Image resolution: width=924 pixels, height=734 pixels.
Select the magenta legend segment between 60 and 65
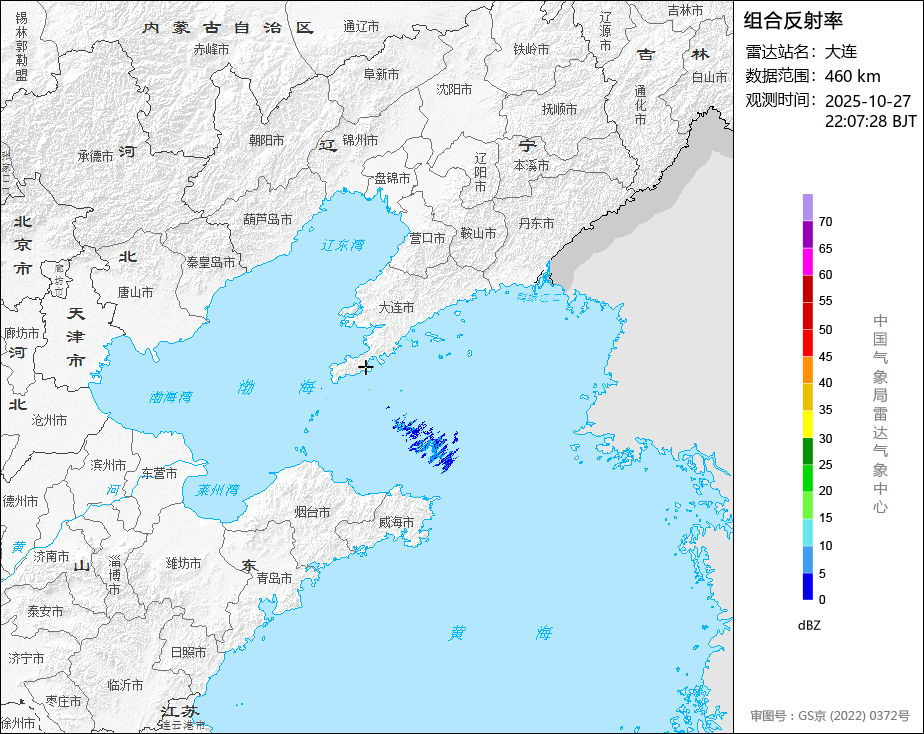(807, 262)
